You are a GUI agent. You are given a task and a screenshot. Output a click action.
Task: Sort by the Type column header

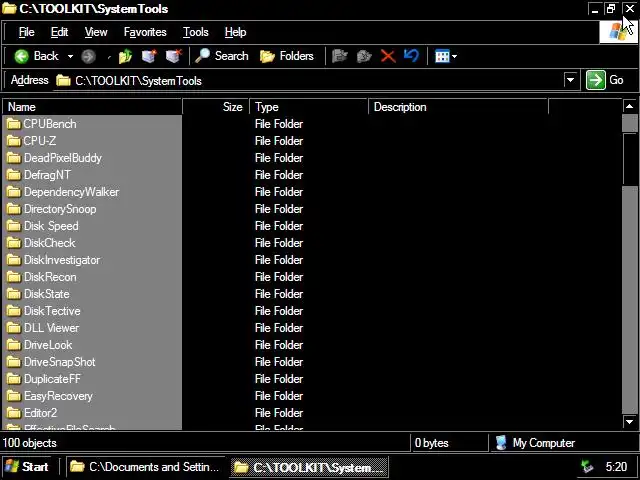(309, 107)
